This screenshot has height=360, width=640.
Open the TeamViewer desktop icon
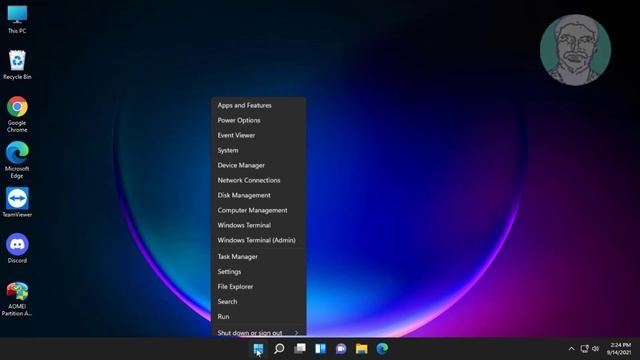tap(17, 202)
